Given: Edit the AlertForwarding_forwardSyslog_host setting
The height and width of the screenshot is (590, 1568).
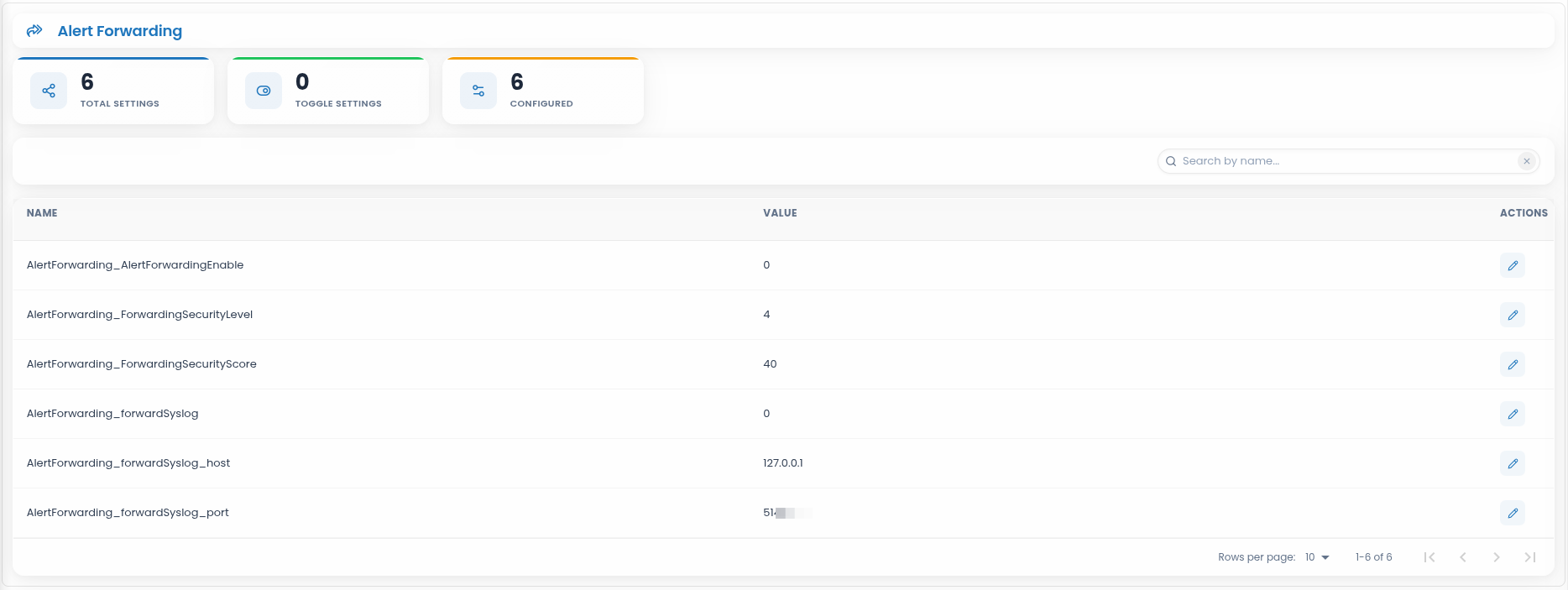Looking at the screenshot, I should pyautogui.click(x=1513, y=463).
